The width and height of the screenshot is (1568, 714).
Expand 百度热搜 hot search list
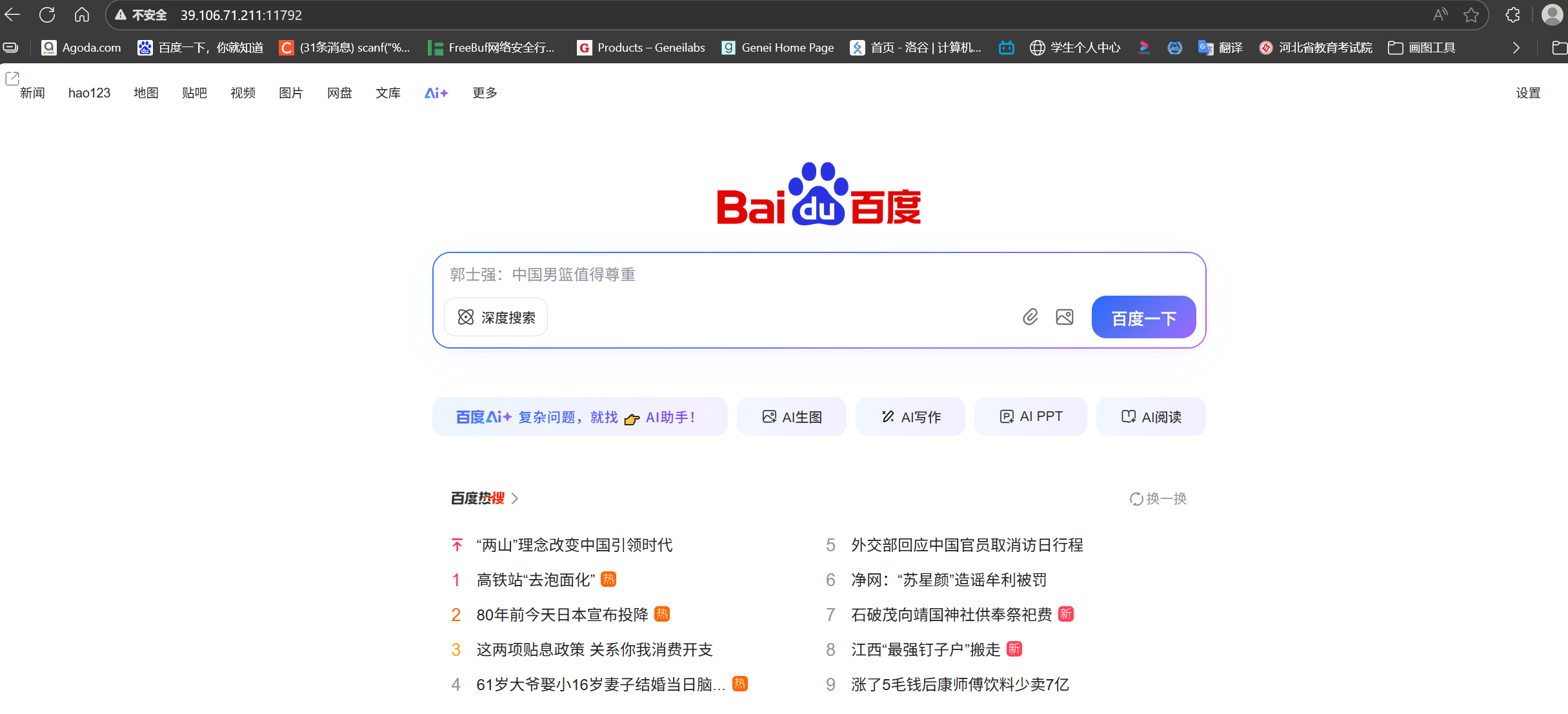tap(484, 498)
